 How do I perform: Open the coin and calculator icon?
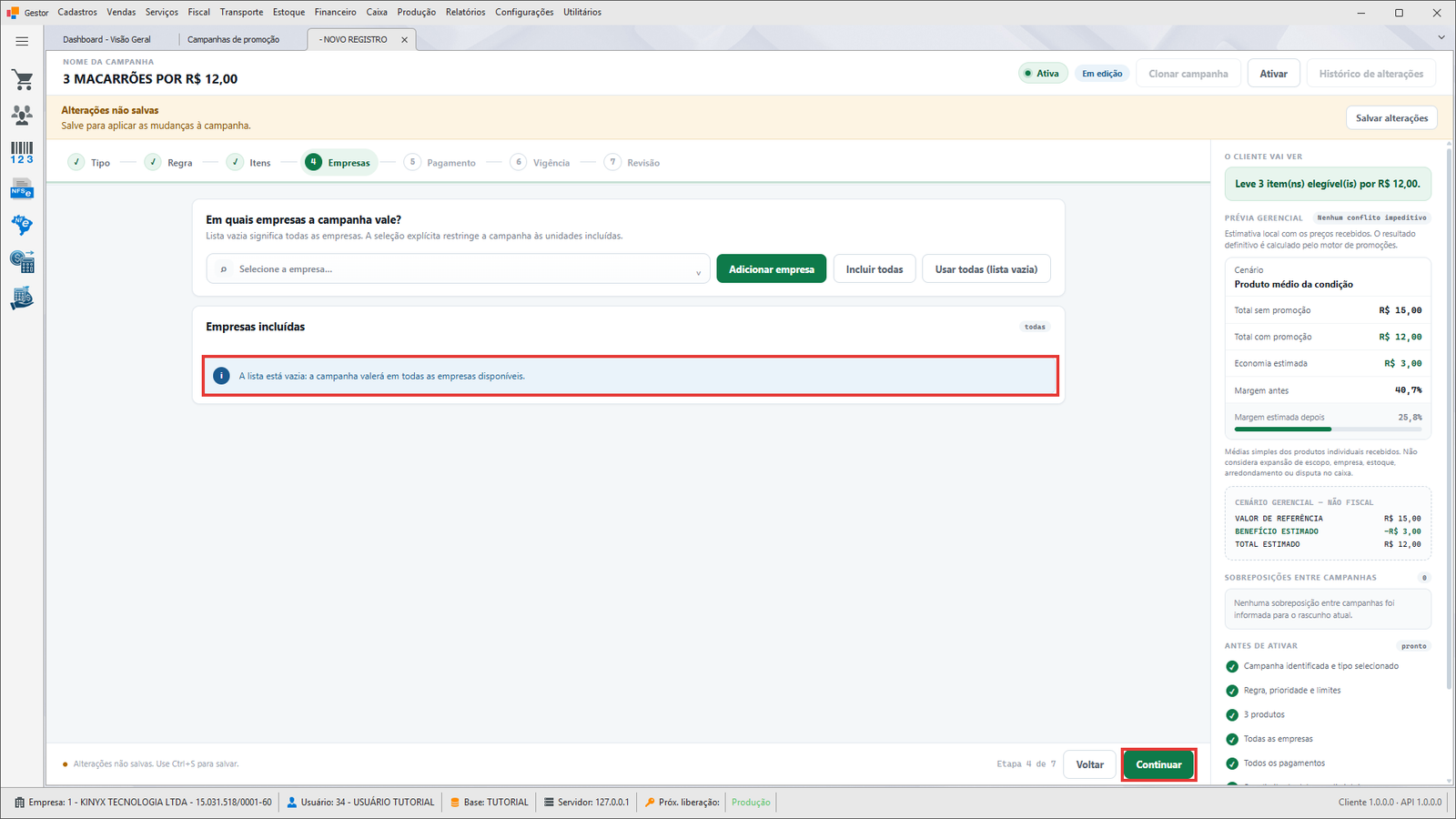click(x=22, y=262)
